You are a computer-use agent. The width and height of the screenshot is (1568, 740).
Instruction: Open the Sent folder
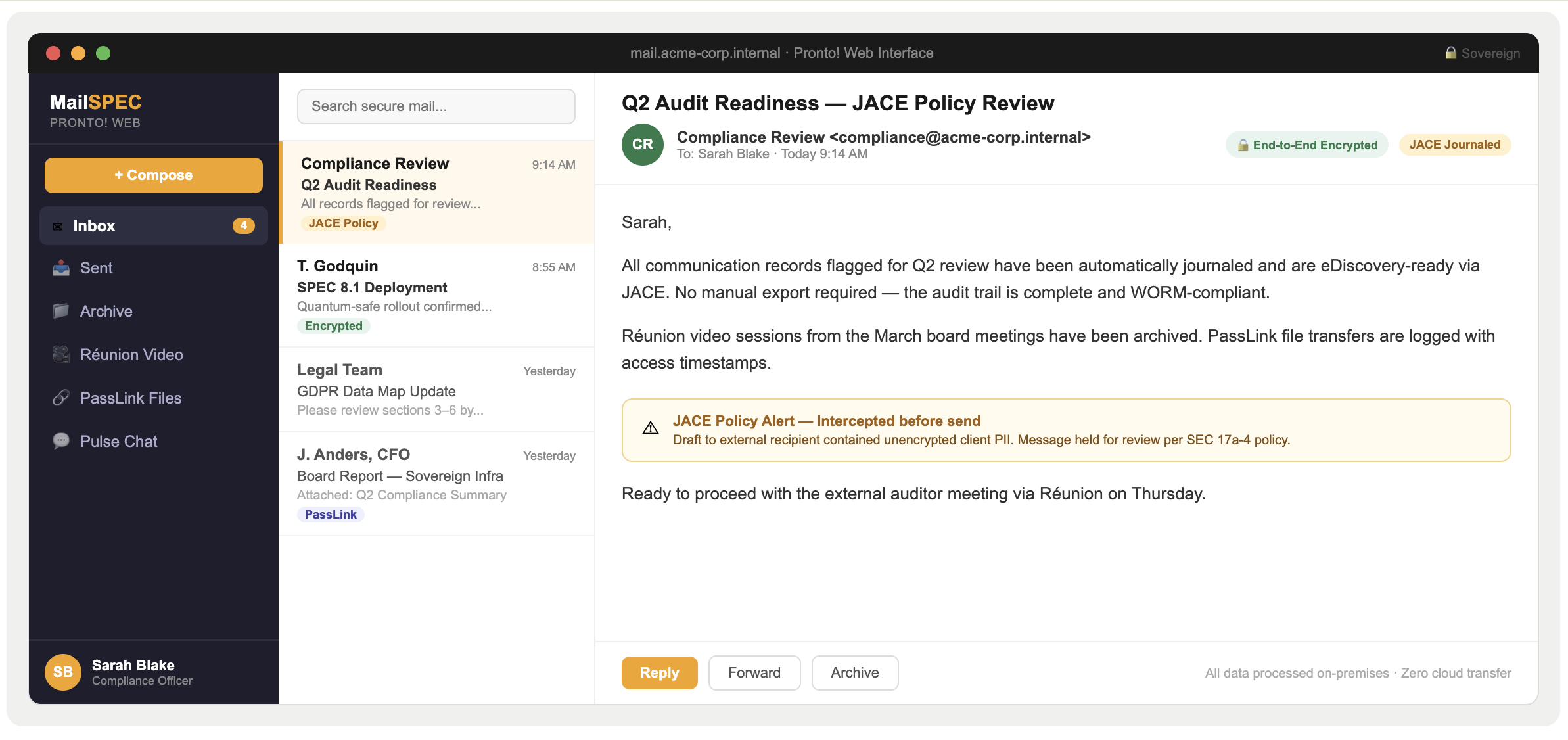tap(154, 268)
